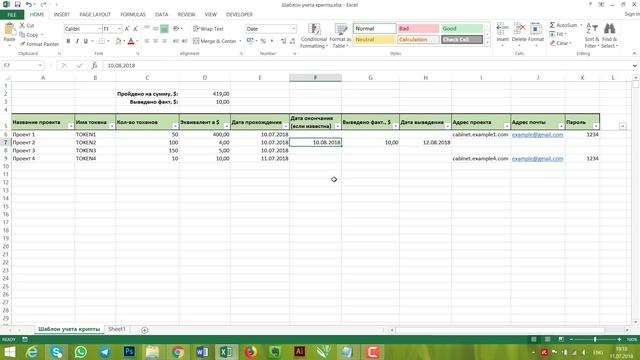Open Sort & Filter menu
The image size is (640, 360).
click(x=592, y=36)
